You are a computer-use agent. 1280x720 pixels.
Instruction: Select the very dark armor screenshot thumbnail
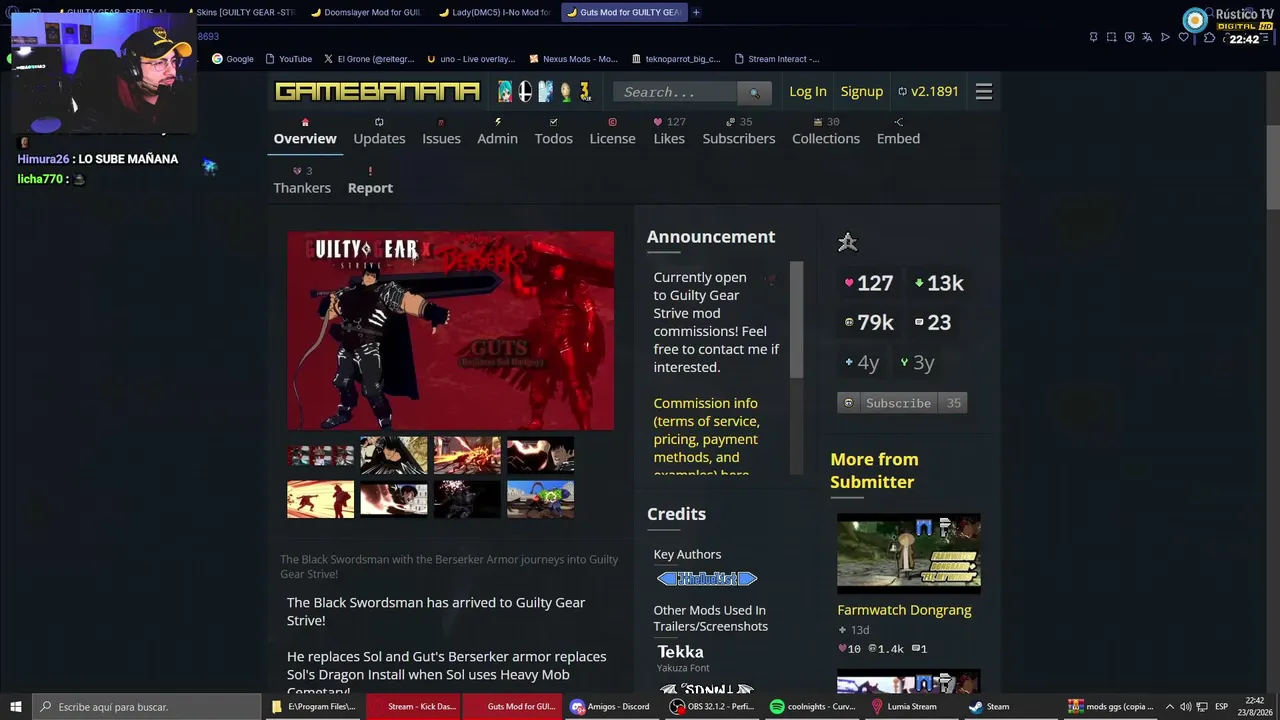click(467, 499)
